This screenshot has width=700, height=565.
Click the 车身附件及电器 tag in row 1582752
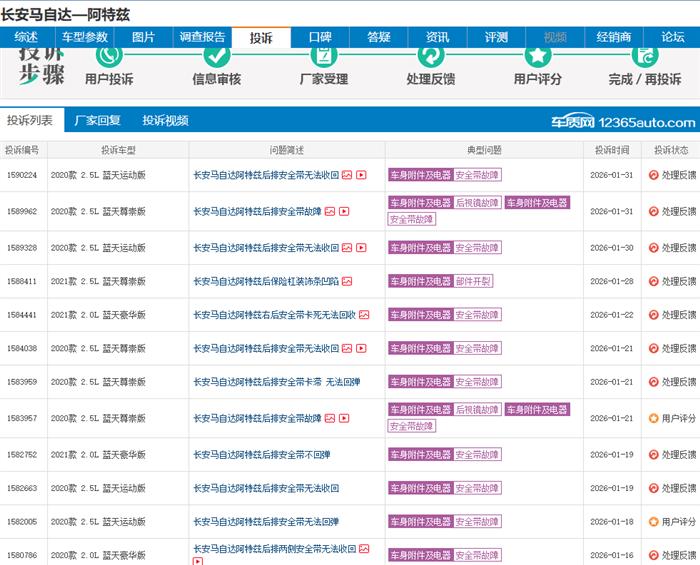420,455
